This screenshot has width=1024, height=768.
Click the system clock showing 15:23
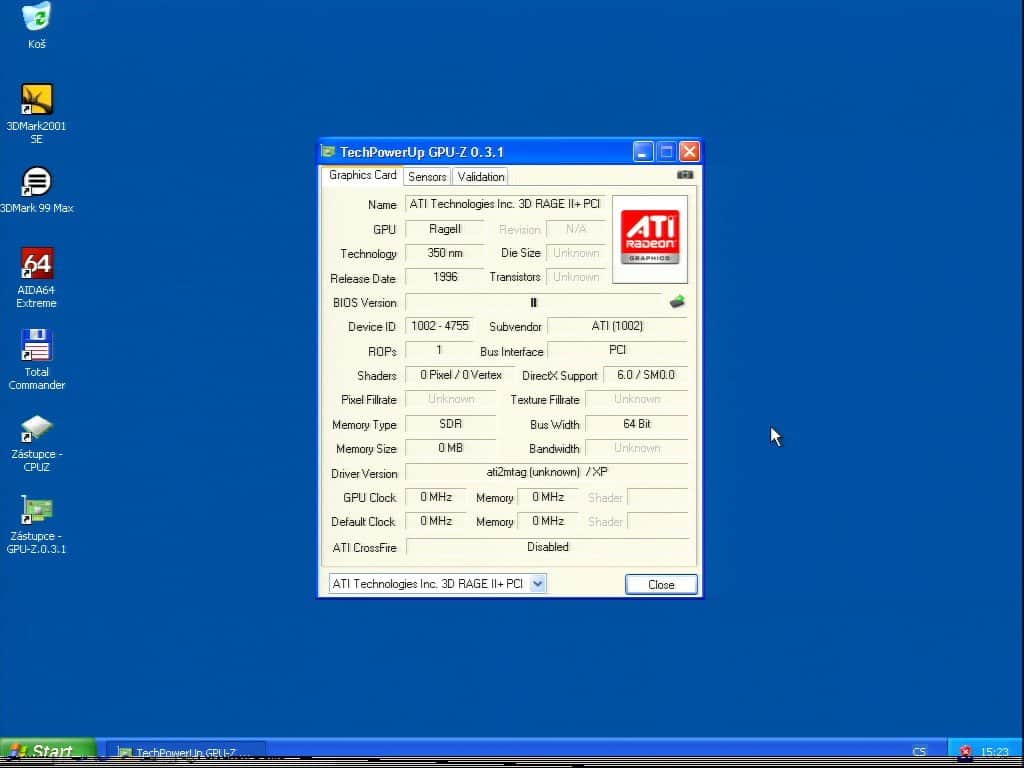pos(994,752)
